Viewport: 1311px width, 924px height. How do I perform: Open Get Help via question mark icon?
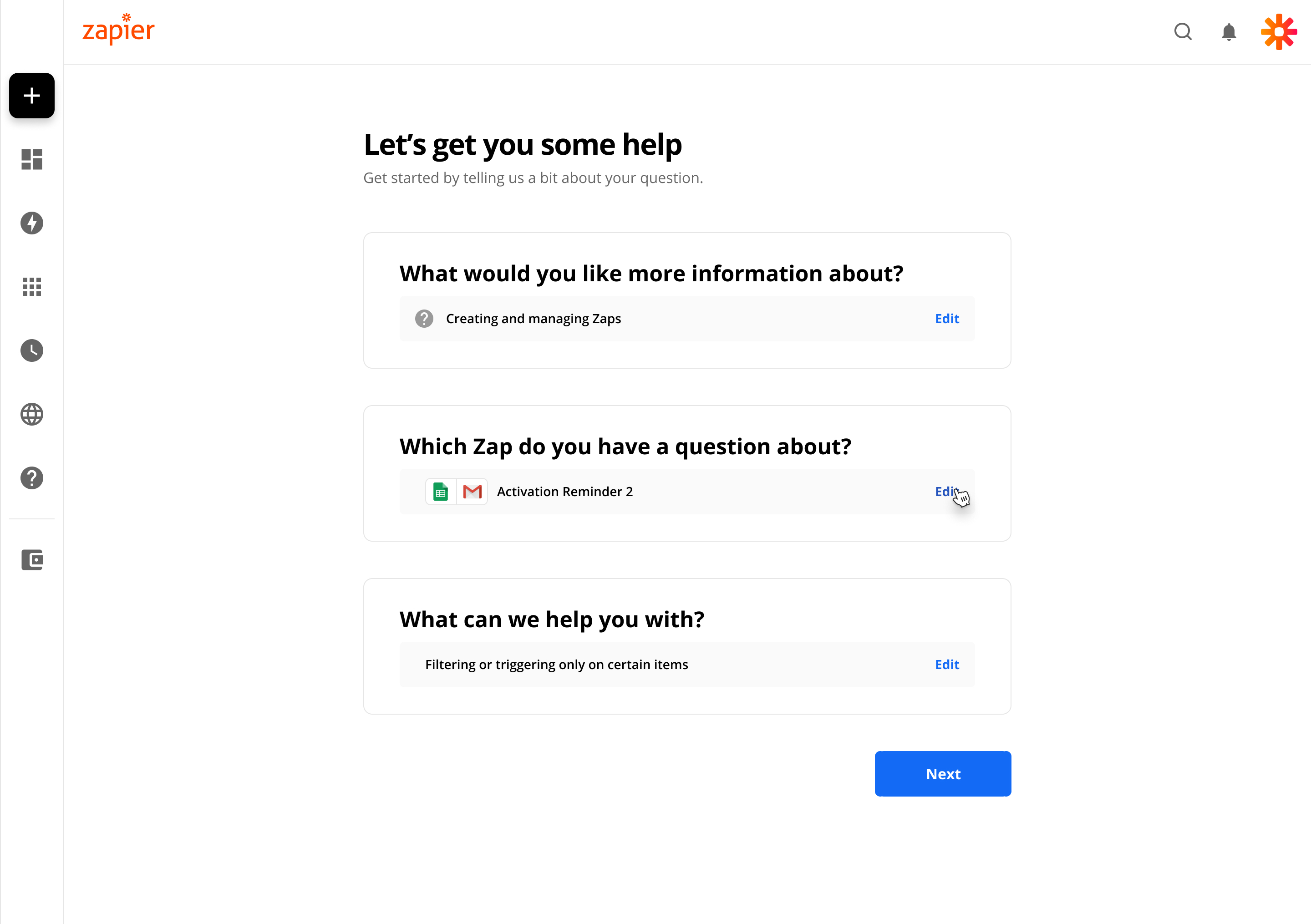pos(31,478)
